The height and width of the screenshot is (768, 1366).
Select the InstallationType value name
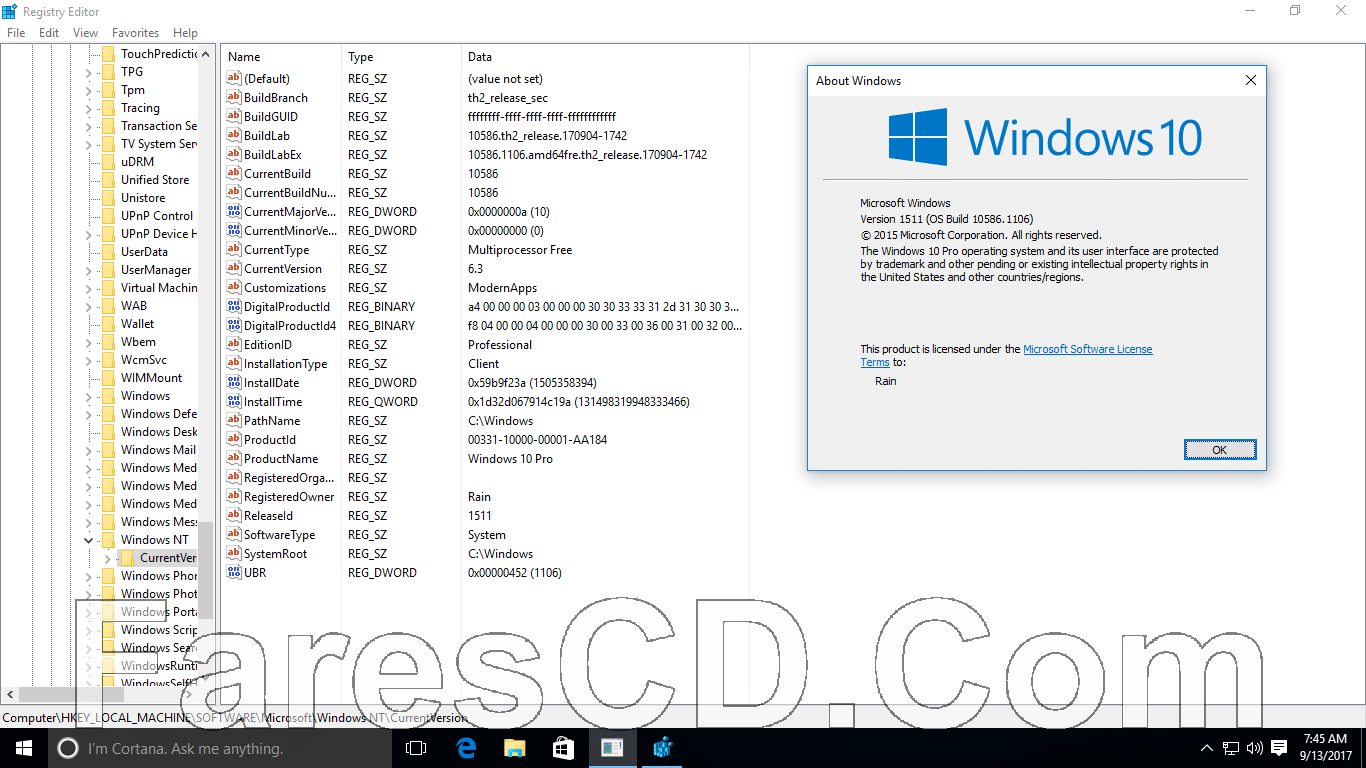286,364
